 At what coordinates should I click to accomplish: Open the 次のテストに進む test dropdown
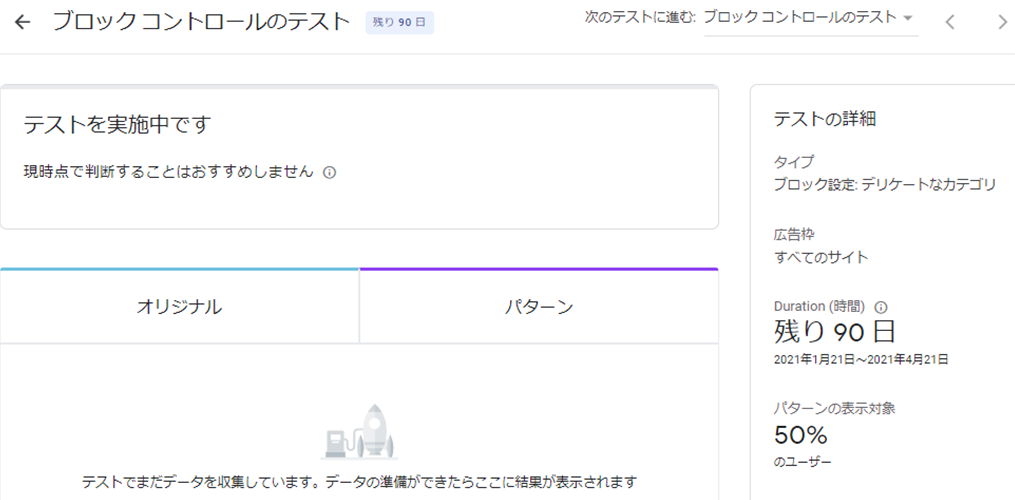(x=810, y=19)
